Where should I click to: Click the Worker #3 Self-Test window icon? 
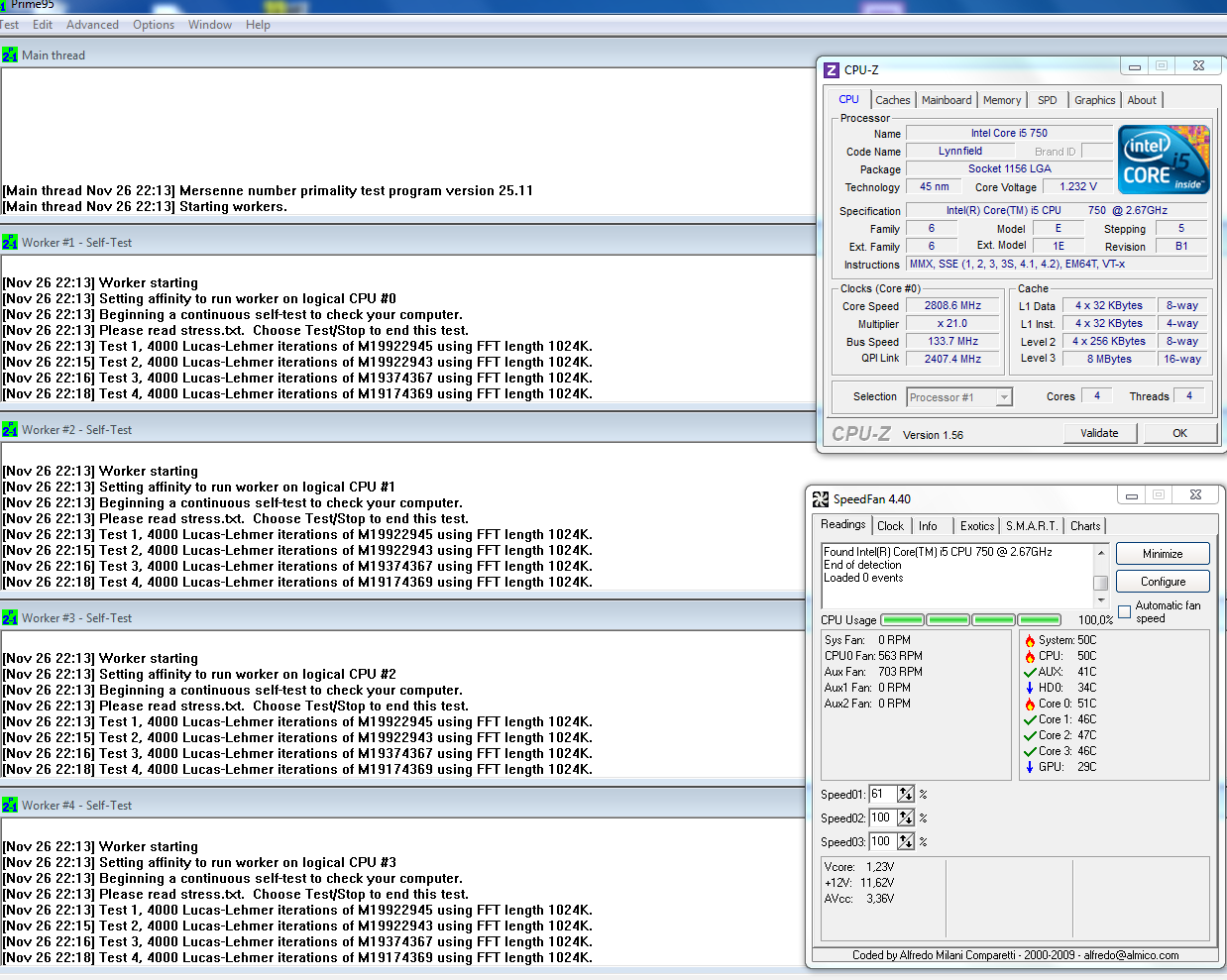[9, 618]
